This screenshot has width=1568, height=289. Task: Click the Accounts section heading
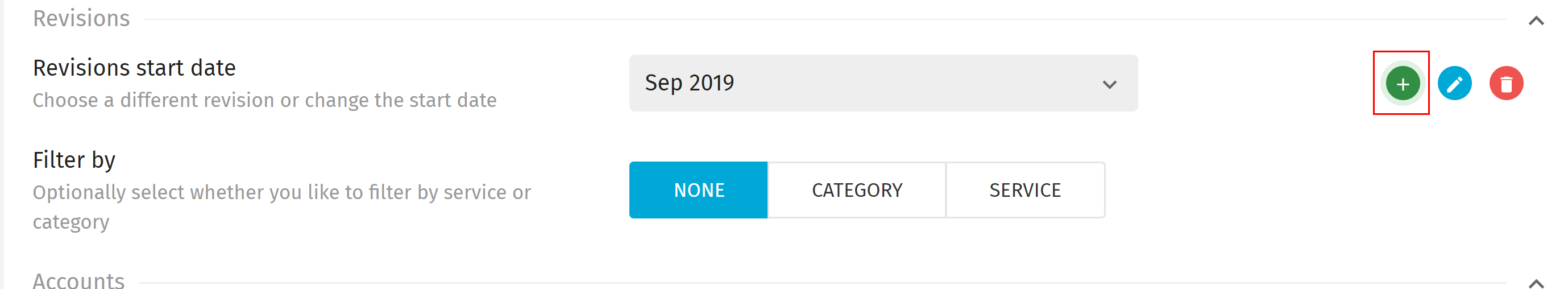pyautogui.click(x=78, y=280)
